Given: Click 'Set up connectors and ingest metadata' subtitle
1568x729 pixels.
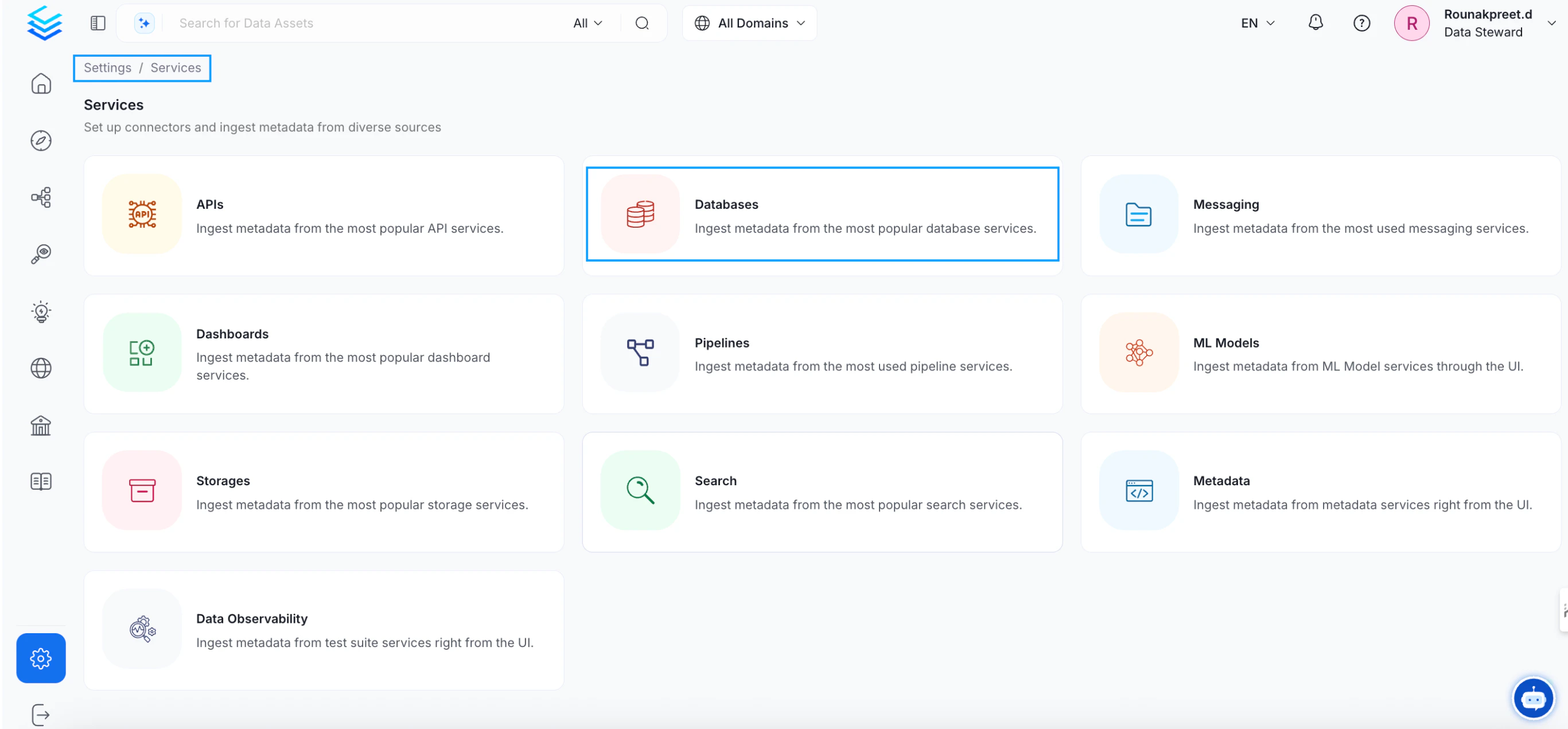Looking at the screenshot, I should 262,127.
